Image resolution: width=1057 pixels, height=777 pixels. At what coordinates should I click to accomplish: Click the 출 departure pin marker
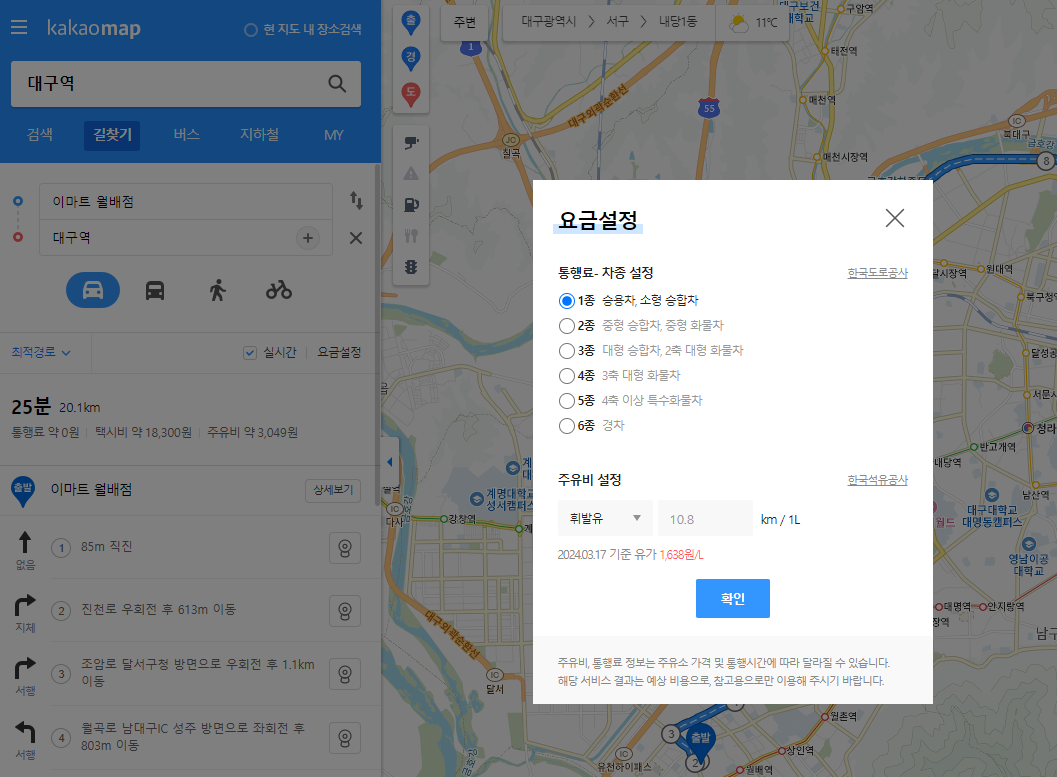tap(411, 22)
